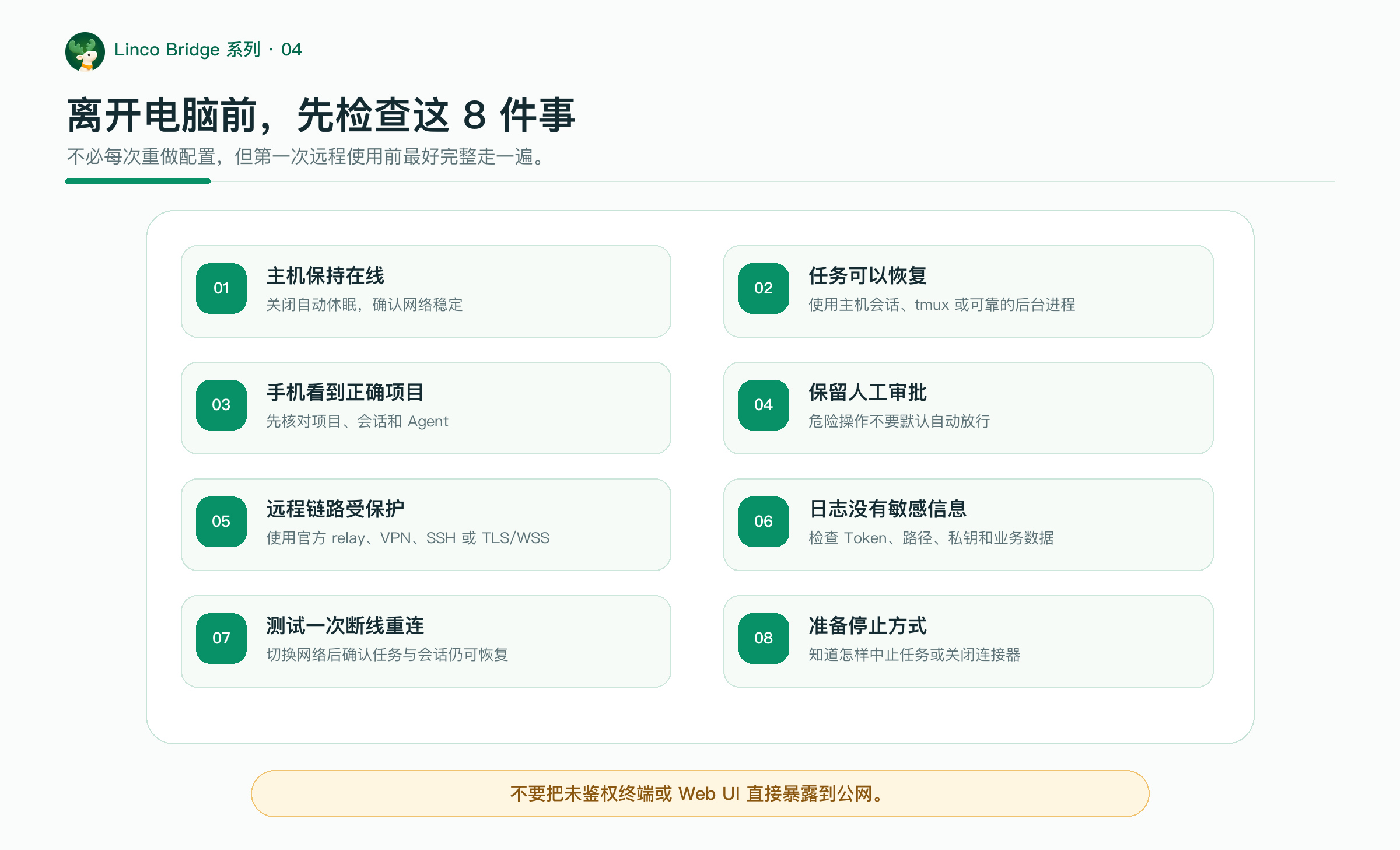The image size is (1400, 850).
Task: Click the heading 主机保持在线
Action: coord(325,275)
